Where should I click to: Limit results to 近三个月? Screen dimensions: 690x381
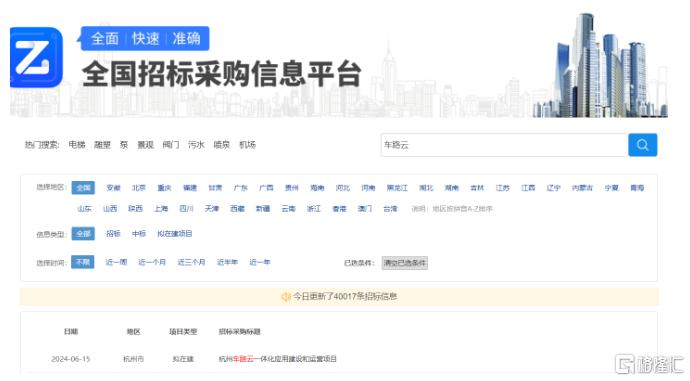click(191, 262)
